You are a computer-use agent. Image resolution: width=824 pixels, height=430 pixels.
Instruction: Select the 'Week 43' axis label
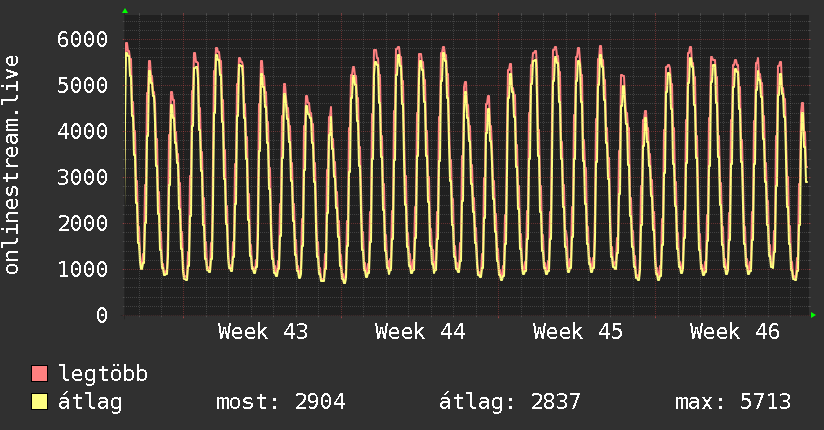click(x=263, y=332)
